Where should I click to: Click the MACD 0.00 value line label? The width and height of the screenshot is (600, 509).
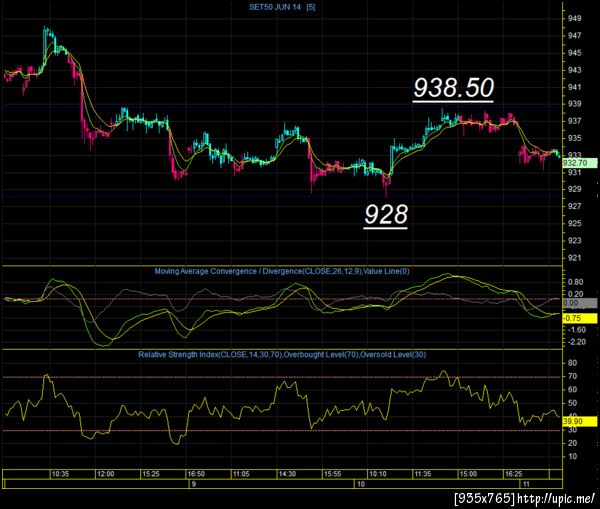(x=579, y=303)
